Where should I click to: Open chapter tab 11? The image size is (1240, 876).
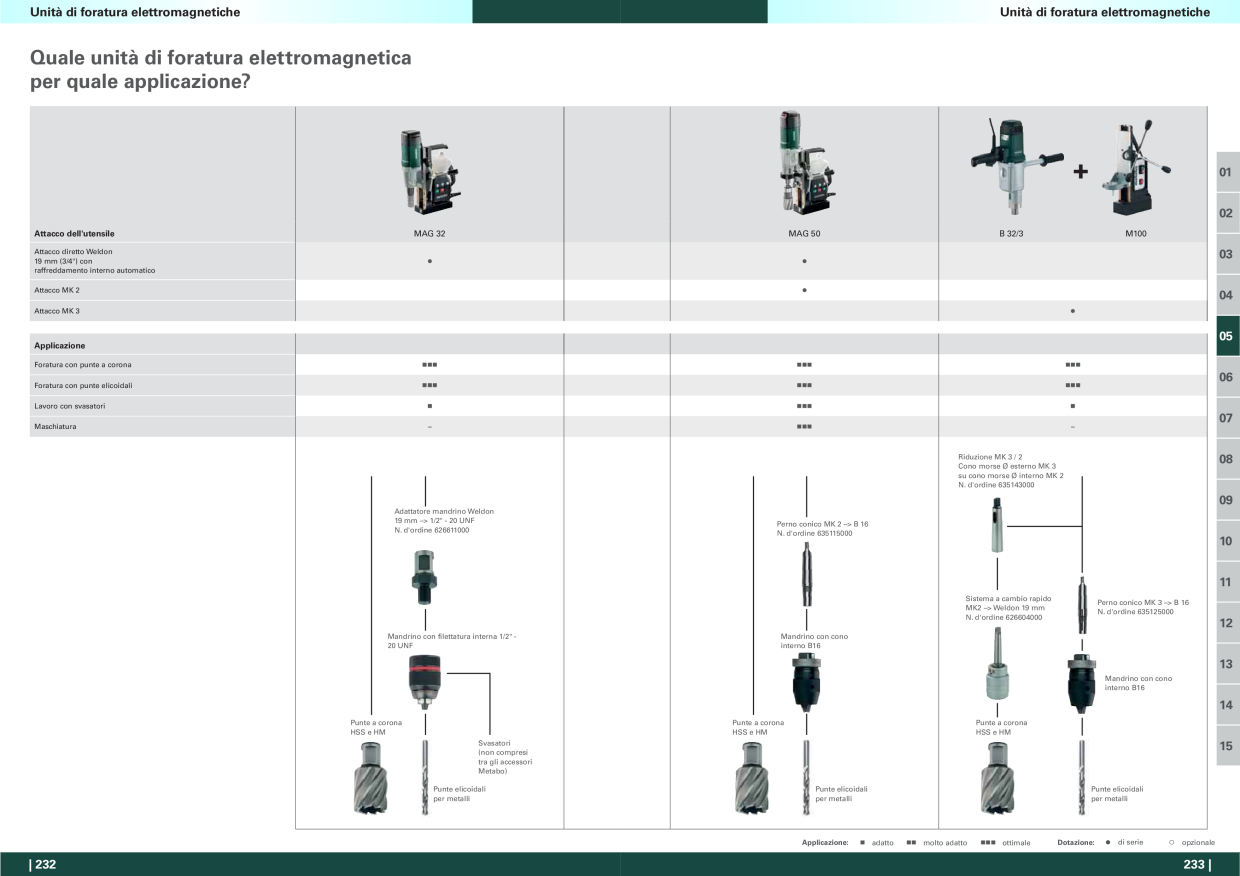point(1227,582)
